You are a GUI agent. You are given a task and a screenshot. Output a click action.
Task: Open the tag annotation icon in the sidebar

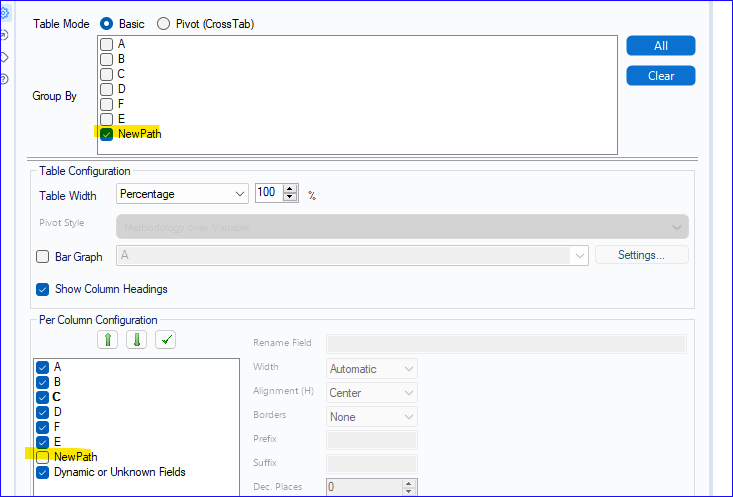point(4,57)
